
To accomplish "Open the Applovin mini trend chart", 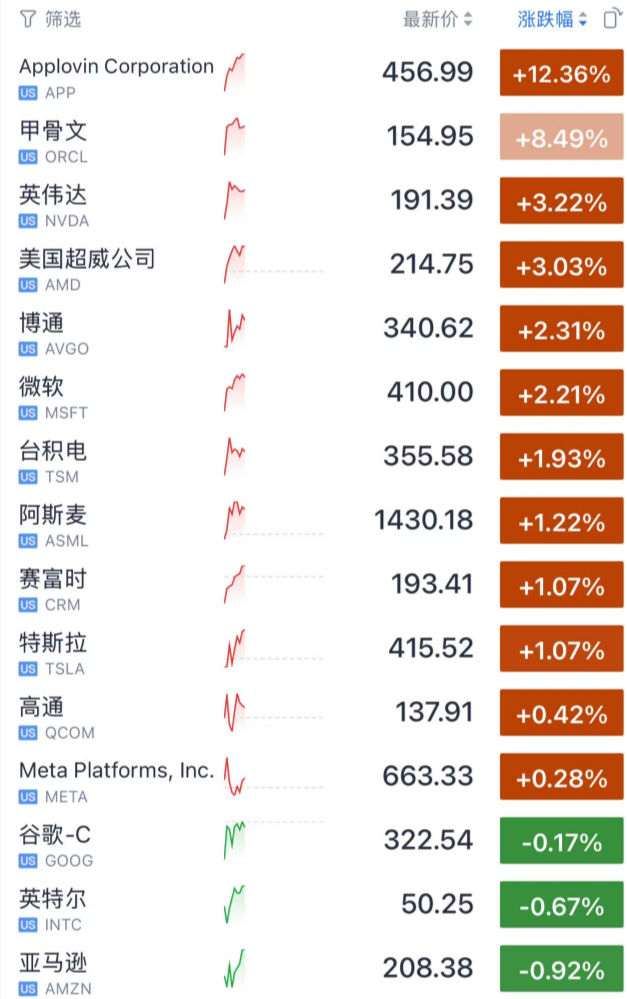I will click(235, 74).
